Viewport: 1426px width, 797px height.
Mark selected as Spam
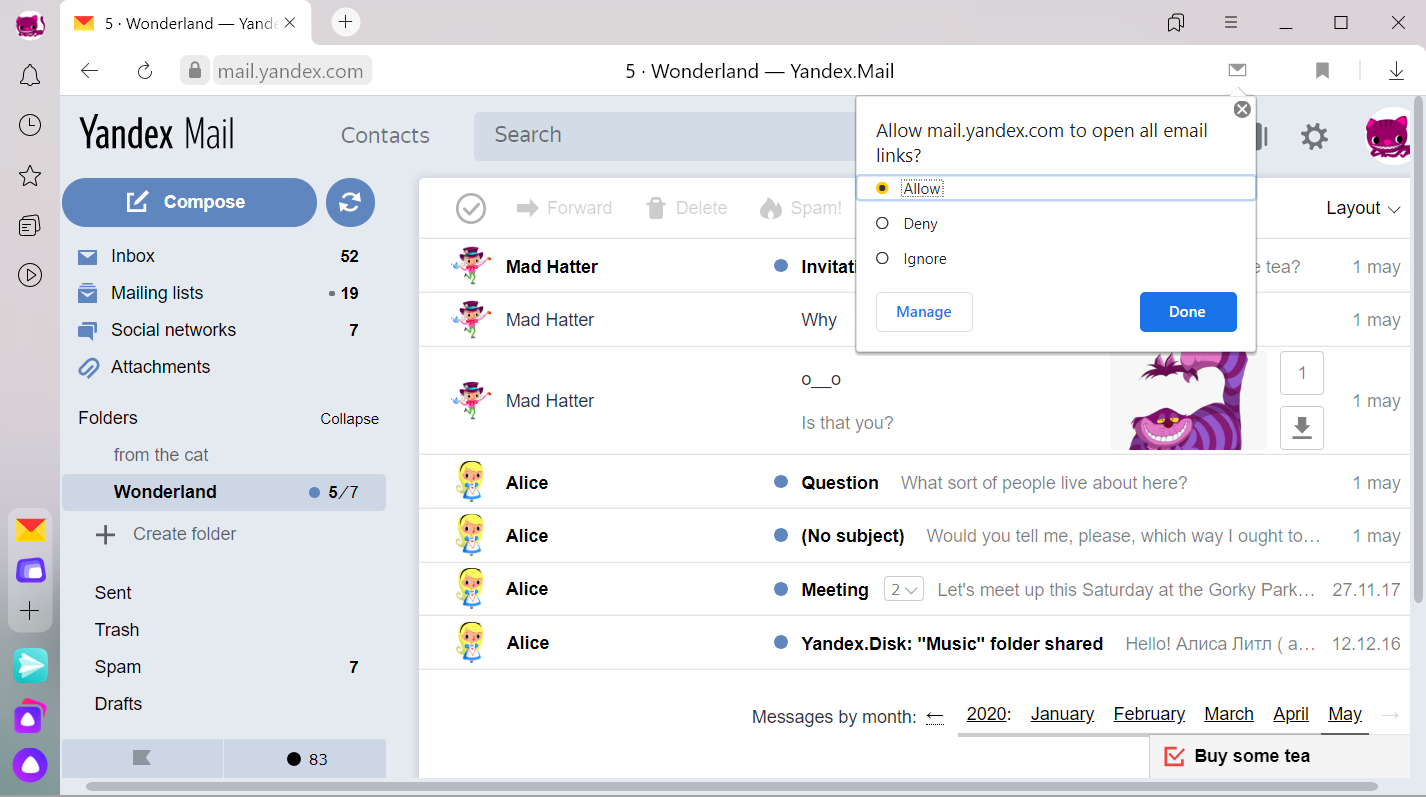(801, 208)
